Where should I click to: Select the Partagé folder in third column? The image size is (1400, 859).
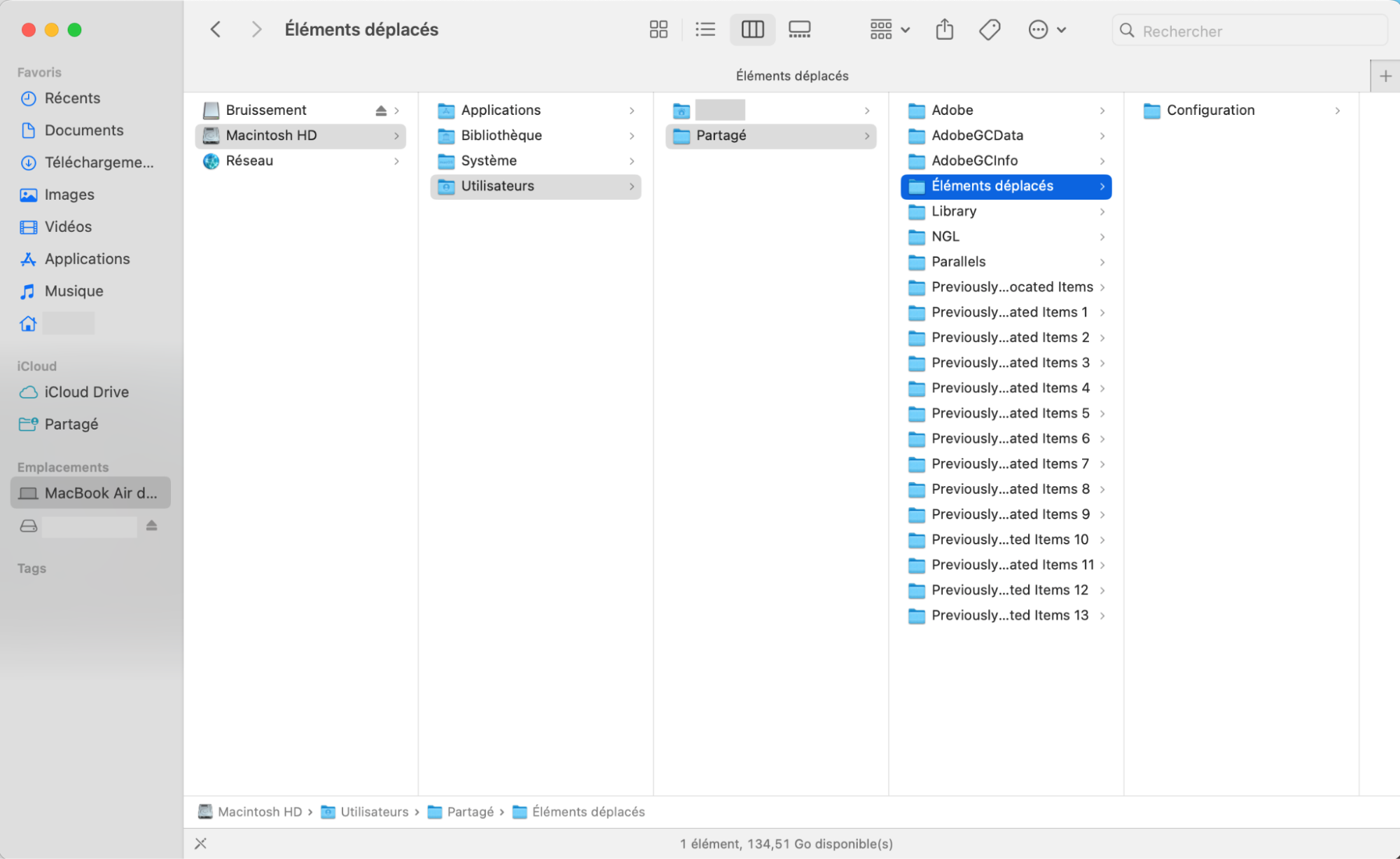[771, 136]
